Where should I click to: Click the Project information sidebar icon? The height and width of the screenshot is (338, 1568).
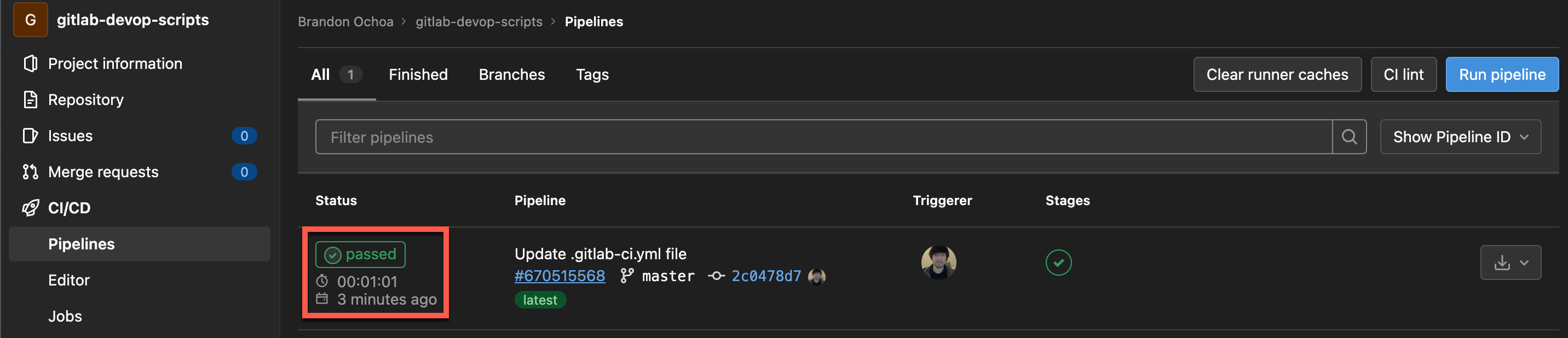point(31,64)
